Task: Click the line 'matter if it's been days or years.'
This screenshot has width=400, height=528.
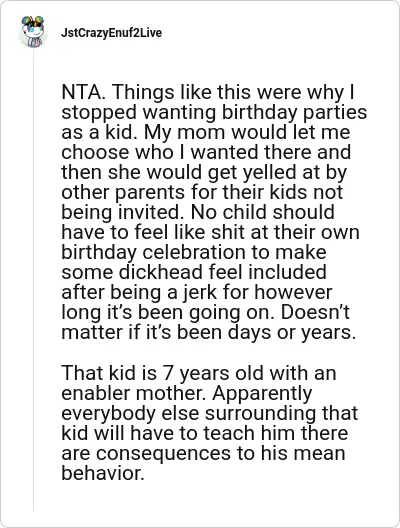Action: point(209,332)
